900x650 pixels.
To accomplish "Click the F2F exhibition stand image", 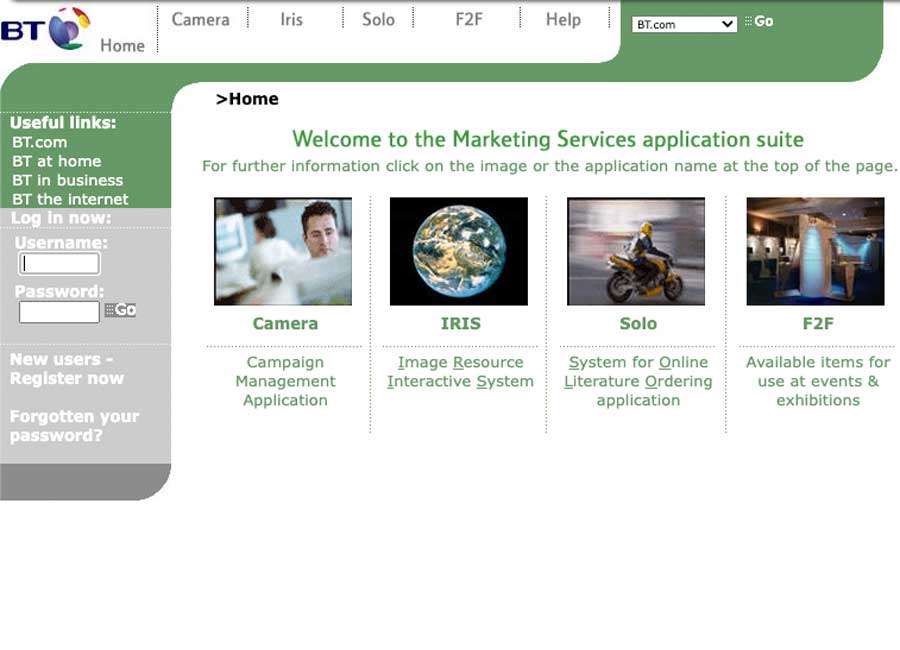I will pyautogui.click(x=815, y=250).
